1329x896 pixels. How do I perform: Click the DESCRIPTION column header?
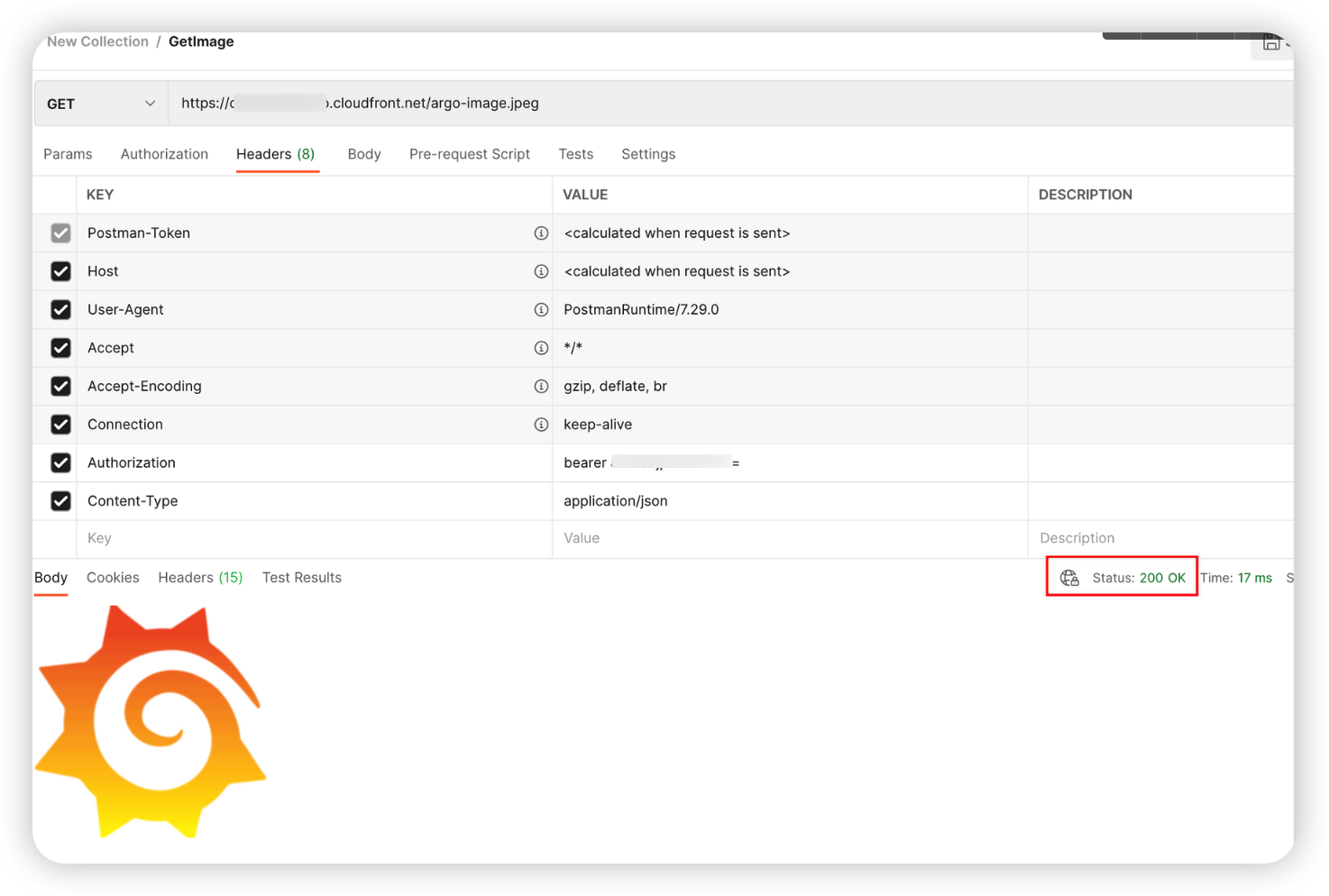click(1086, 195)
